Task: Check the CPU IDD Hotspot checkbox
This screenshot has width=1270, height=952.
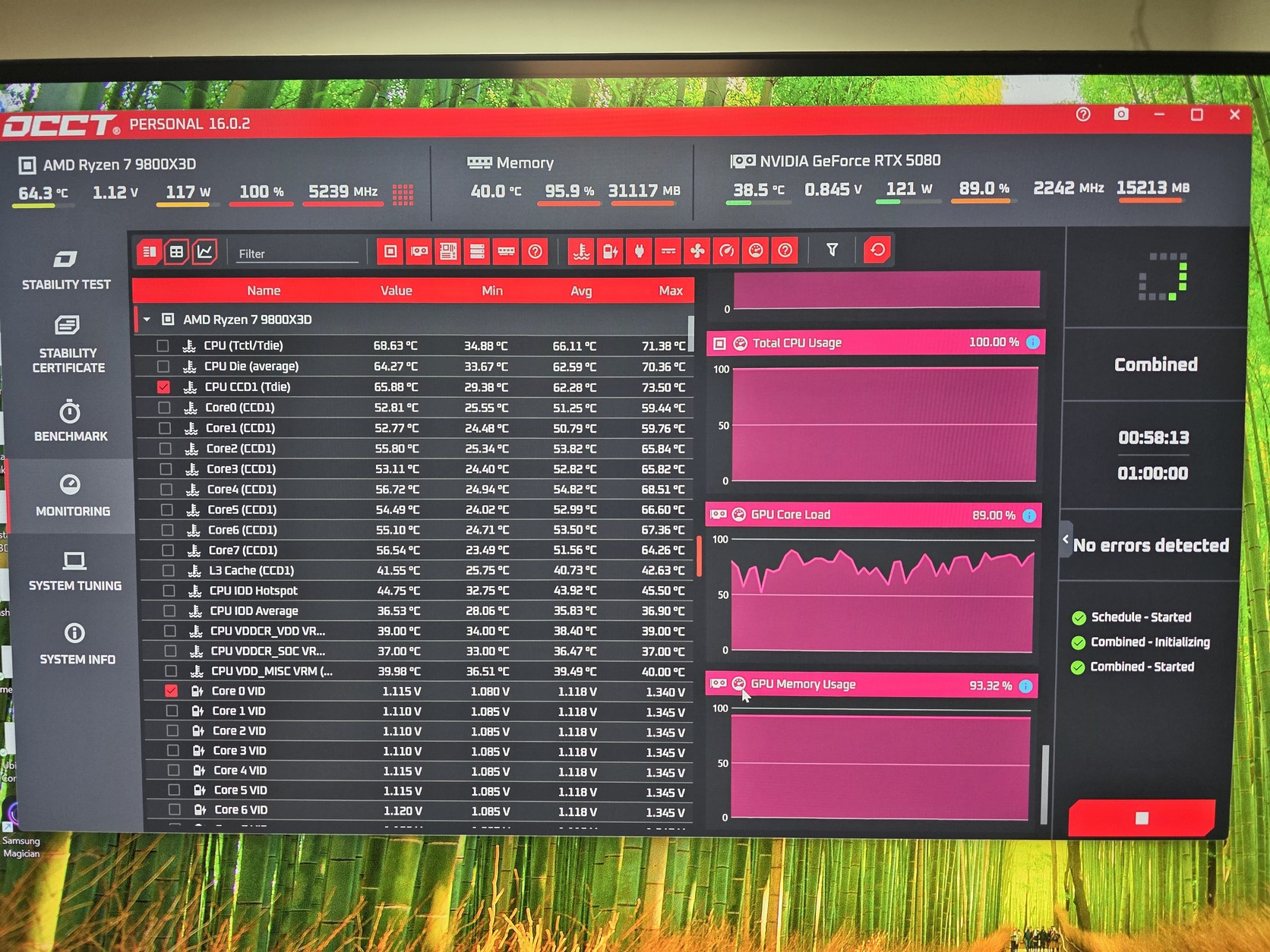Action: [169, 591]
